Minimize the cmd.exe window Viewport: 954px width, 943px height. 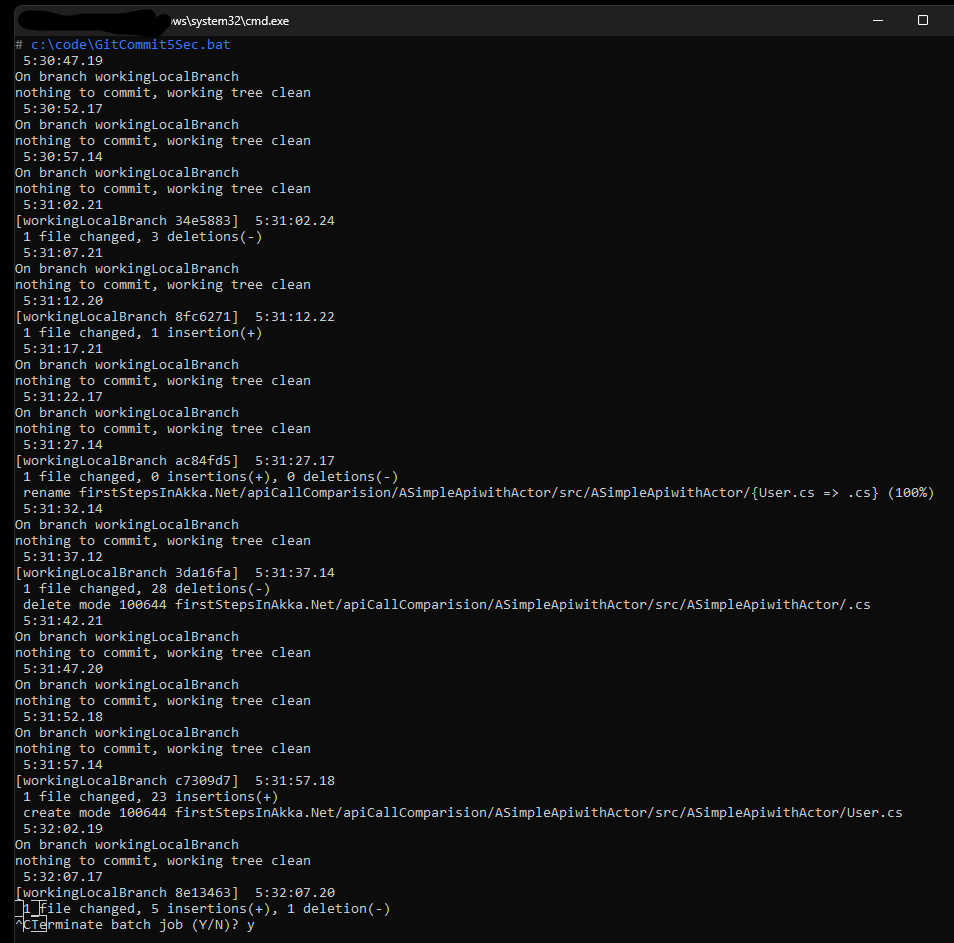click(877, 21)
